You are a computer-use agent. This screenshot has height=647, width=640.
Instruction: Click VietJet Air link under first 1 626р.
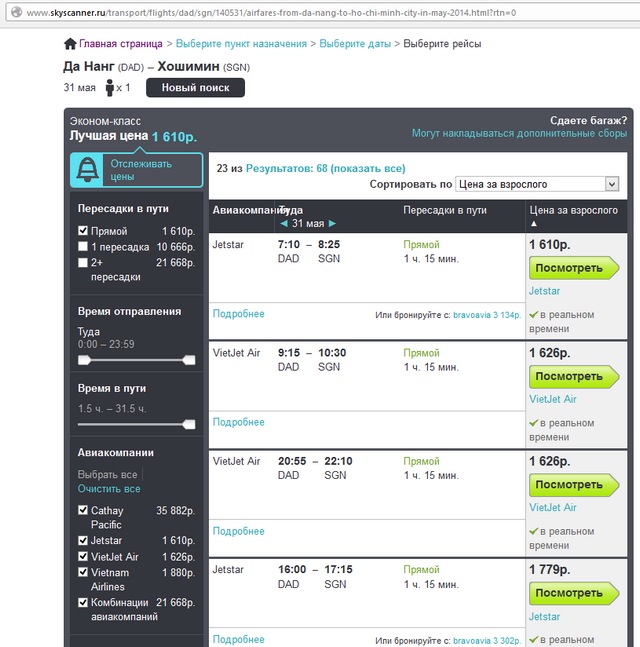point(553,399)
